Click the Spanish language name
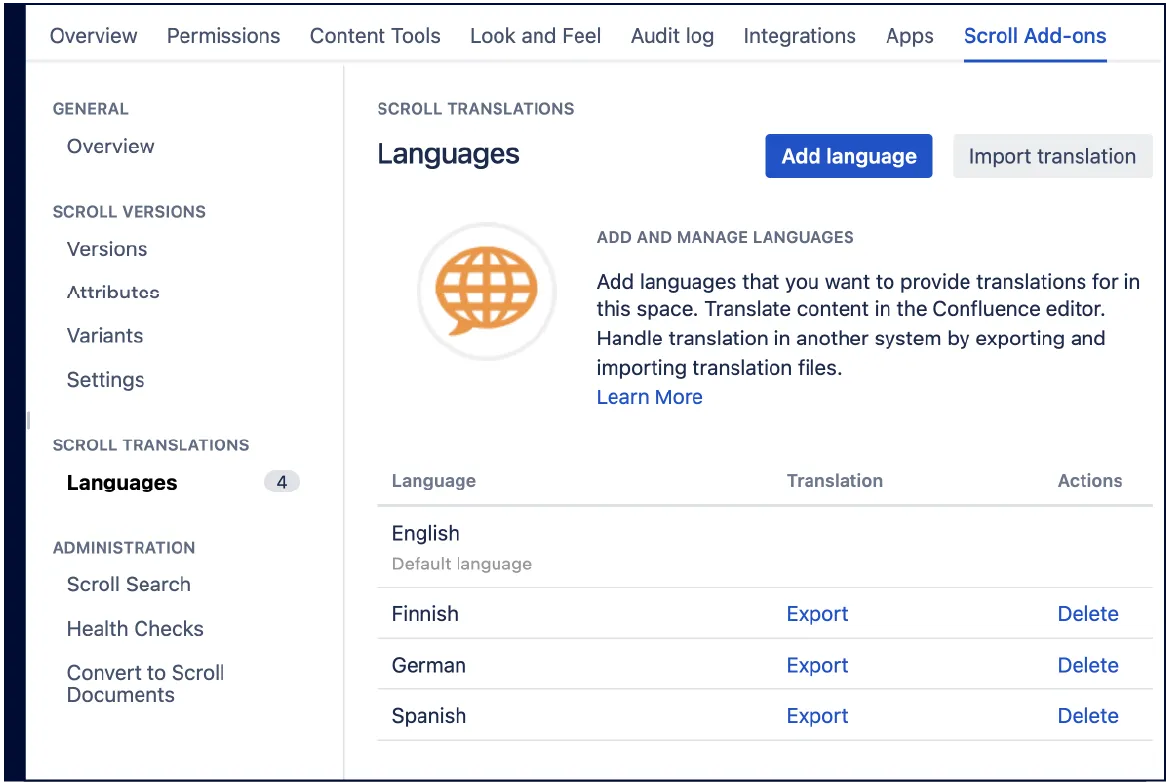Image resolution: width=1170 pixels, height=784 pixels. (x=428, y=716)
